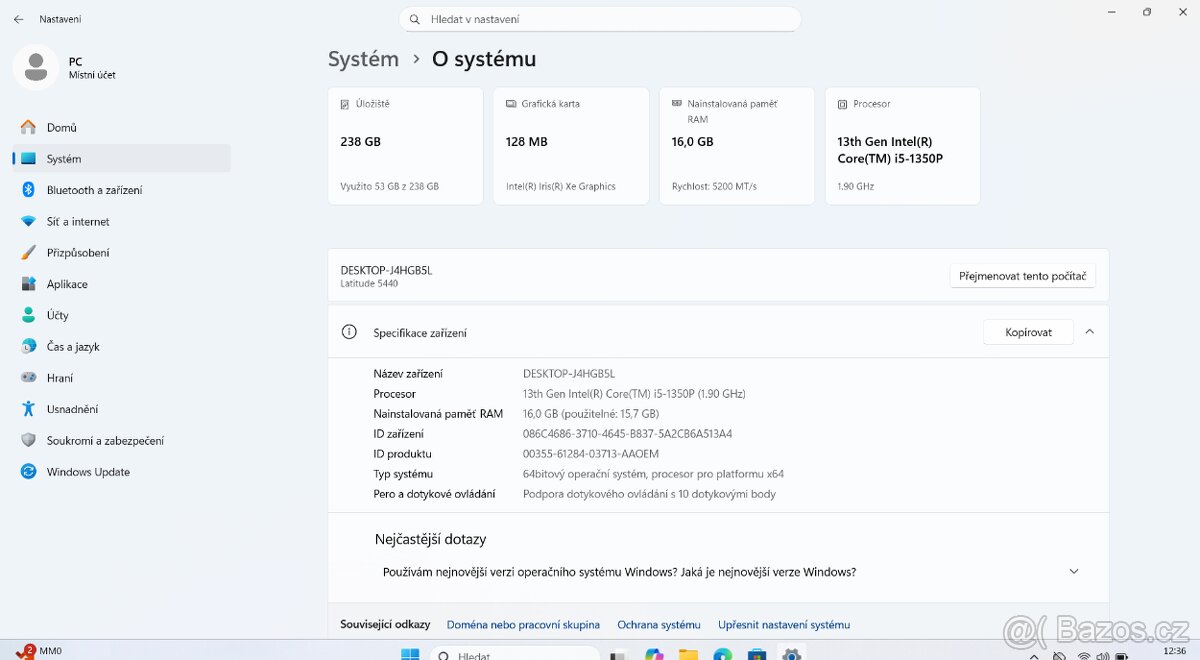Viewport: 1200px width, 660px height.
Task: Select the Hraní gaming settings
Action: [x=62, y=377]
